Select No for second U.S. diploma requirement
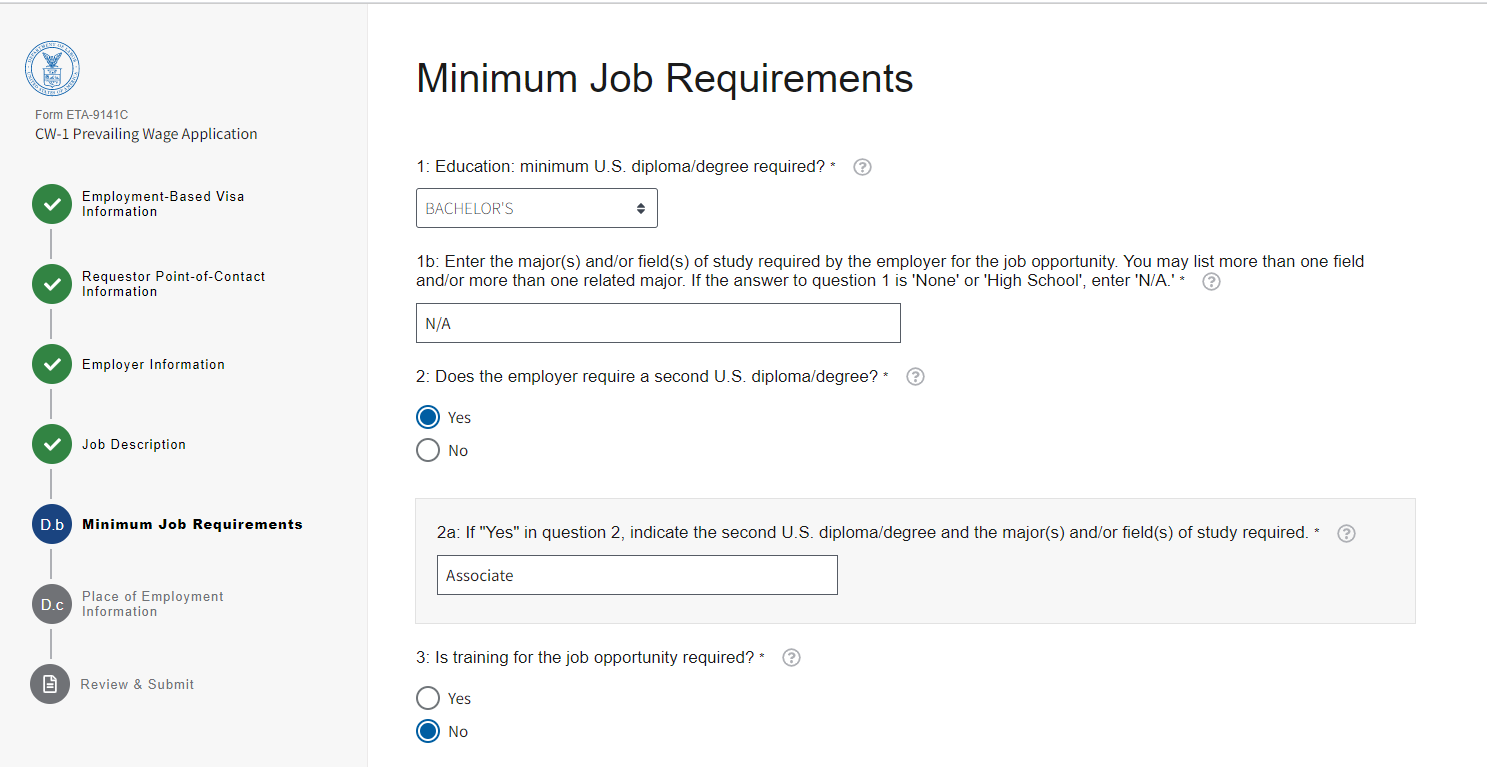 tap(428, 451)
